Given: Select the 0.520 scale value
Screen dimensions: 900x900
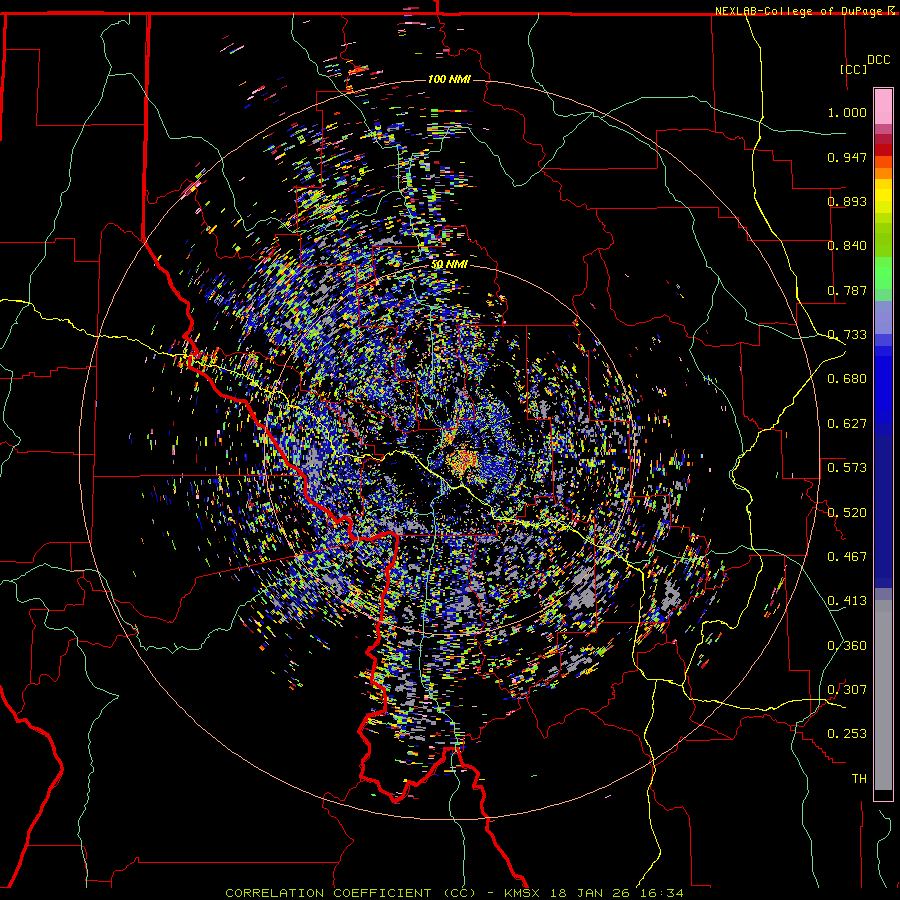Looking at the screenshot, I should click(x=847, y=513).
